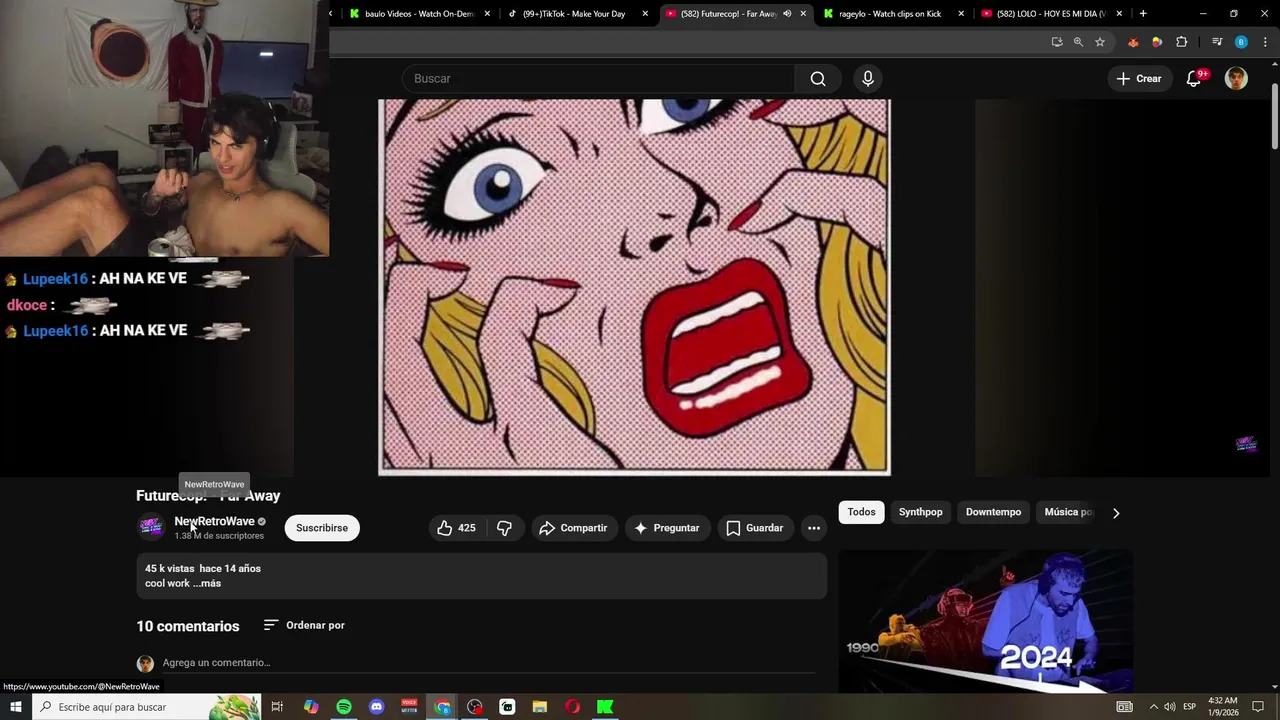Open the NewRetroWave channel name link
The height and width of the screenshot is (720, 1280).
pyautogui.click(x=214, y=521)
